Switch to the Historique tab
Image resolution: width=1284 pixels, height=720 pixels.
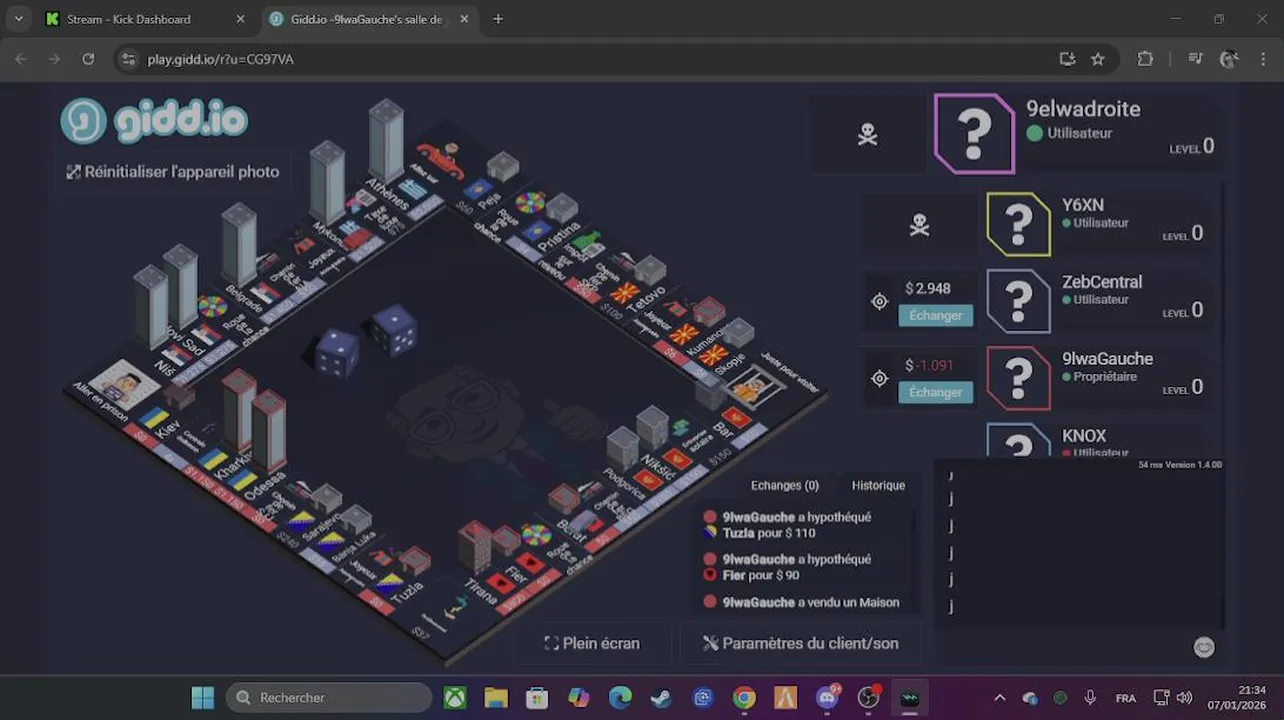pos(878,485)
